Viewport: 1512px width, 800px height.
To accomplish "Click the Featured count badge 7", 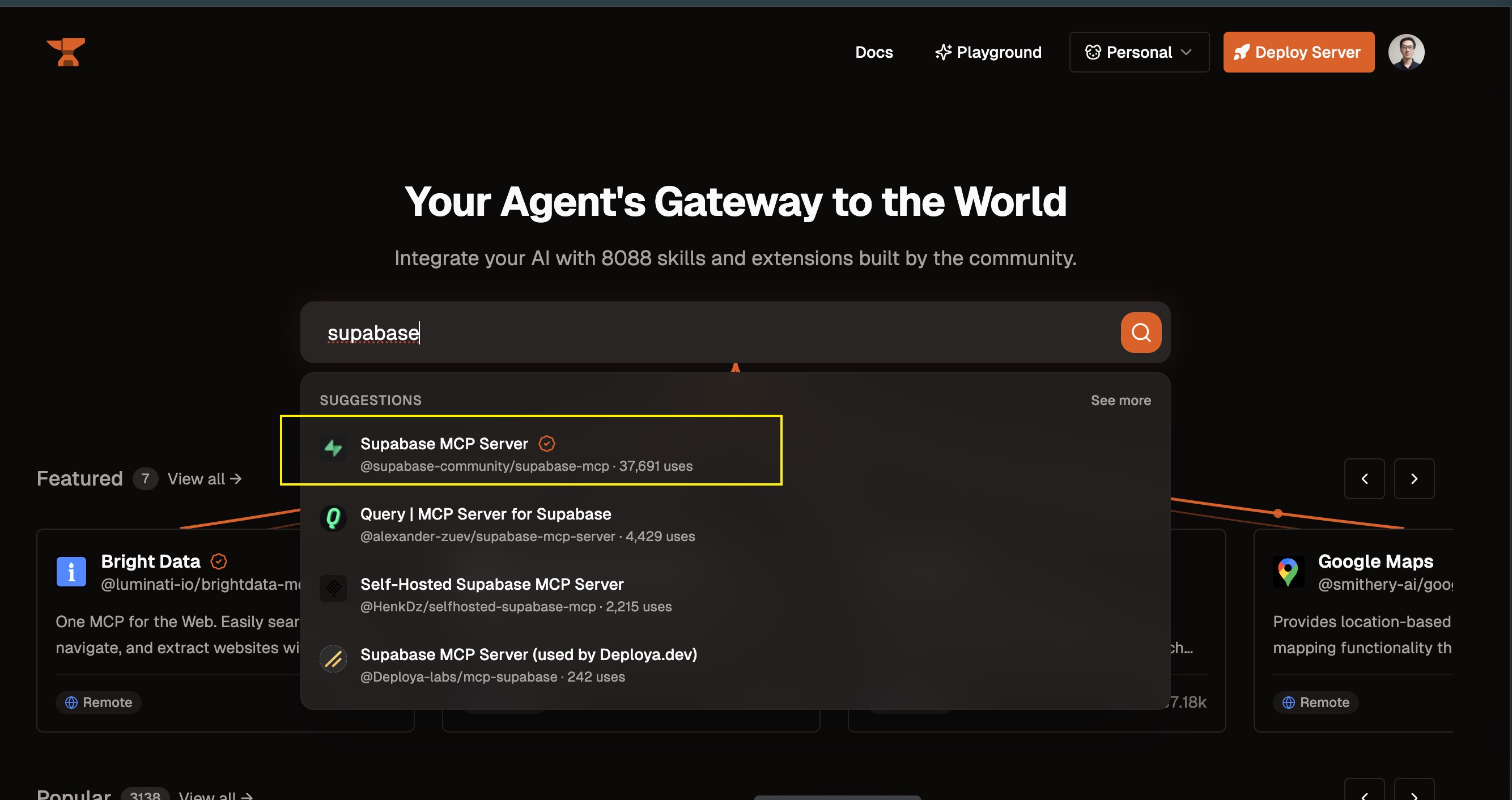I will pos(145,478).
